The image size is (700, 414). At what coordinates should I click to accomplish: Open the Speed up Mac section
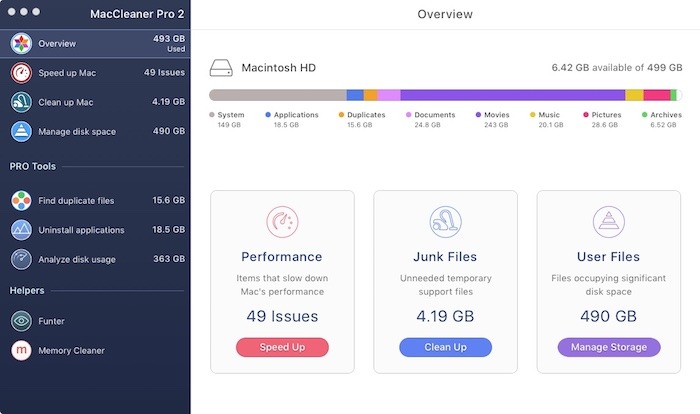(x=95, y=73)
